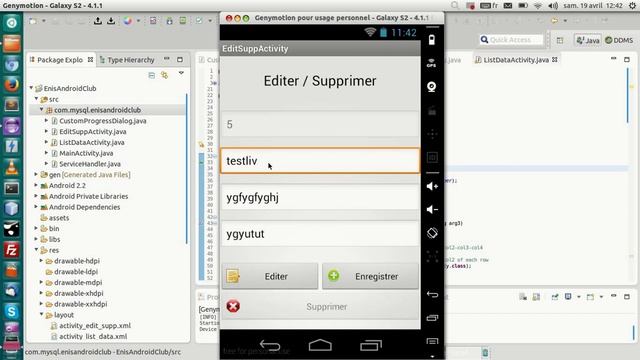The width and height of the screenshot is (640, 360).
Task: Click recent apps icon in Genymotion side toolbar
Action: tap(432, 318)
